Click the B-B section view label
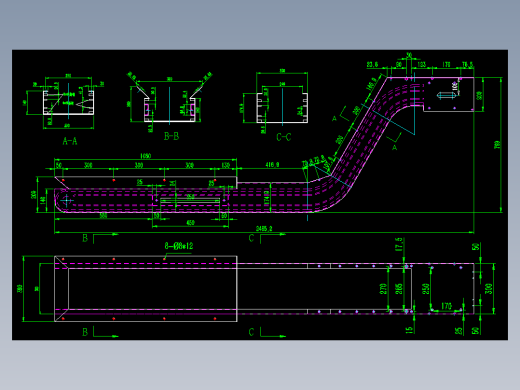 tap(171, 136)
